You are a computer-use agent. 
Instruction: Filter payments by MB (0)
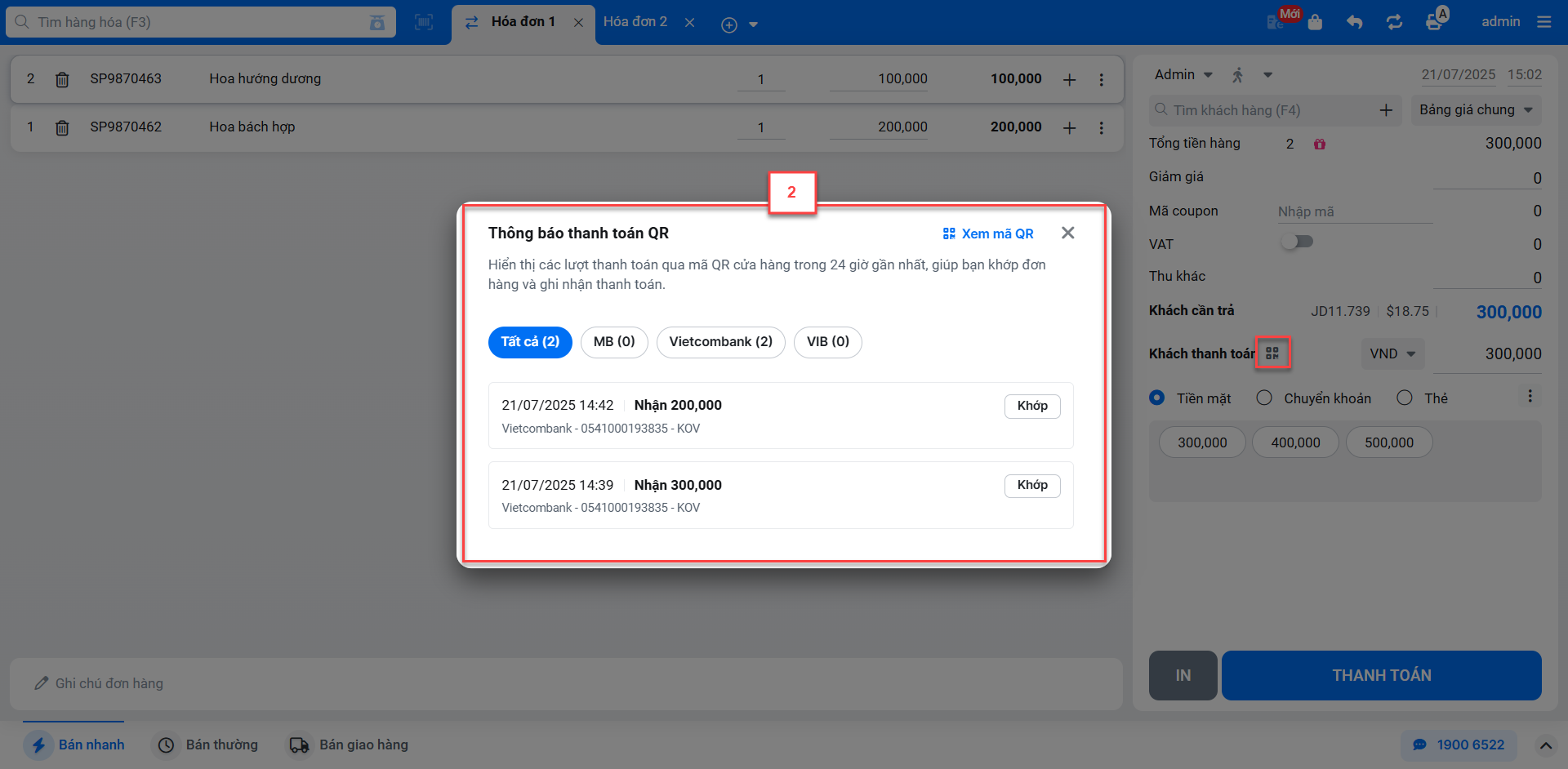tap(614, 342)
